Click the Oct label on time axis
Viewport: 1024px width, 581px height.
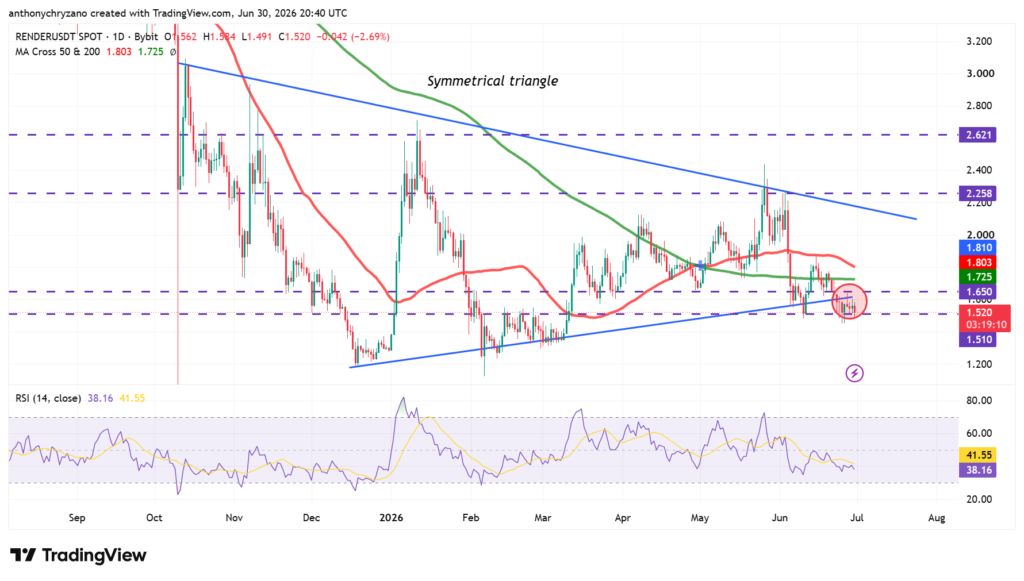click(x=154, y=518)
